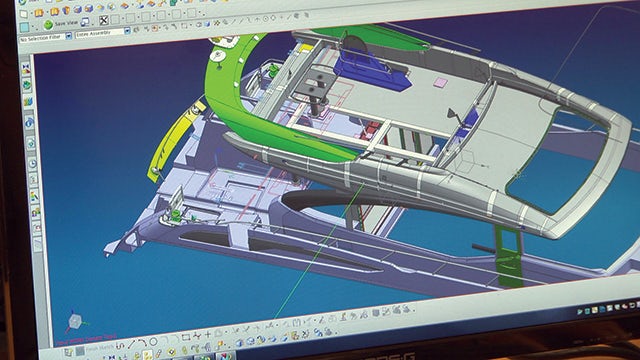Click the white New document icon in top toolbar
Viewport: 640px width, 360px height.
pyautogui.click(x=24, y=14)
